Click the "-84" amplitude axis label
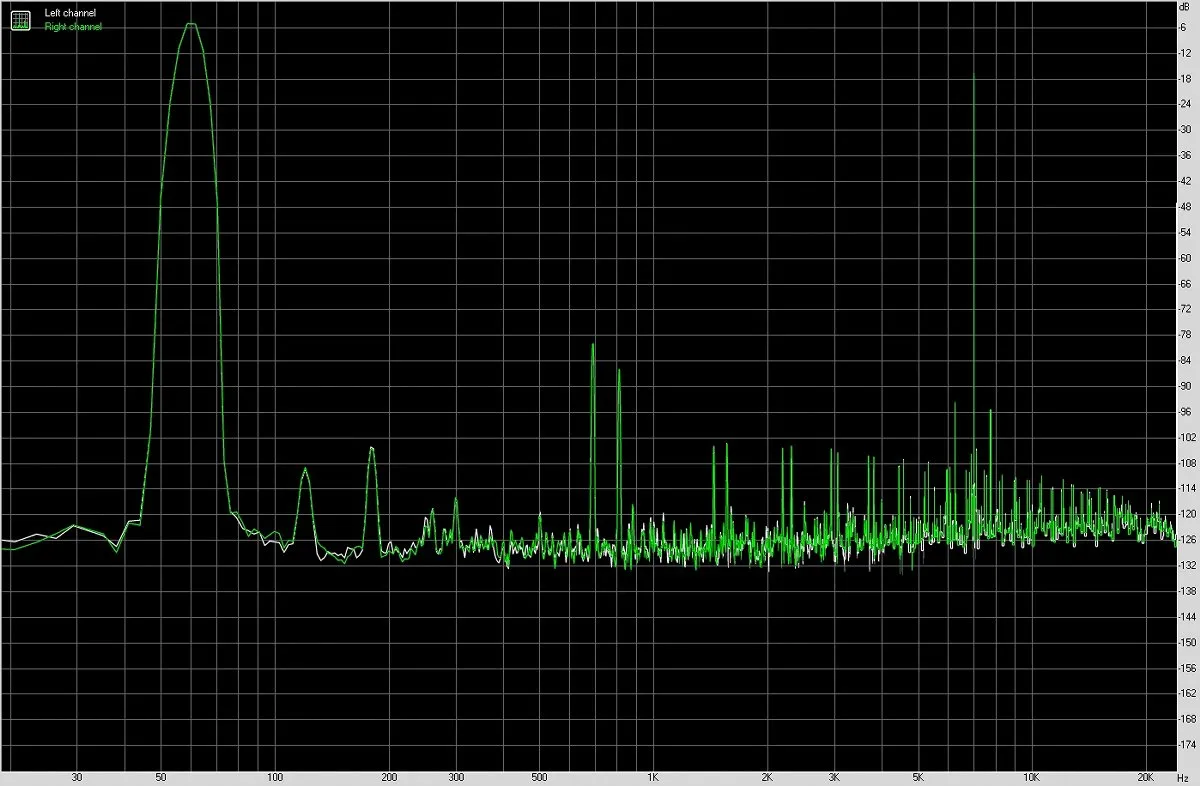The width and height of the screenshot is (1200, 786). coord(1187,360)
